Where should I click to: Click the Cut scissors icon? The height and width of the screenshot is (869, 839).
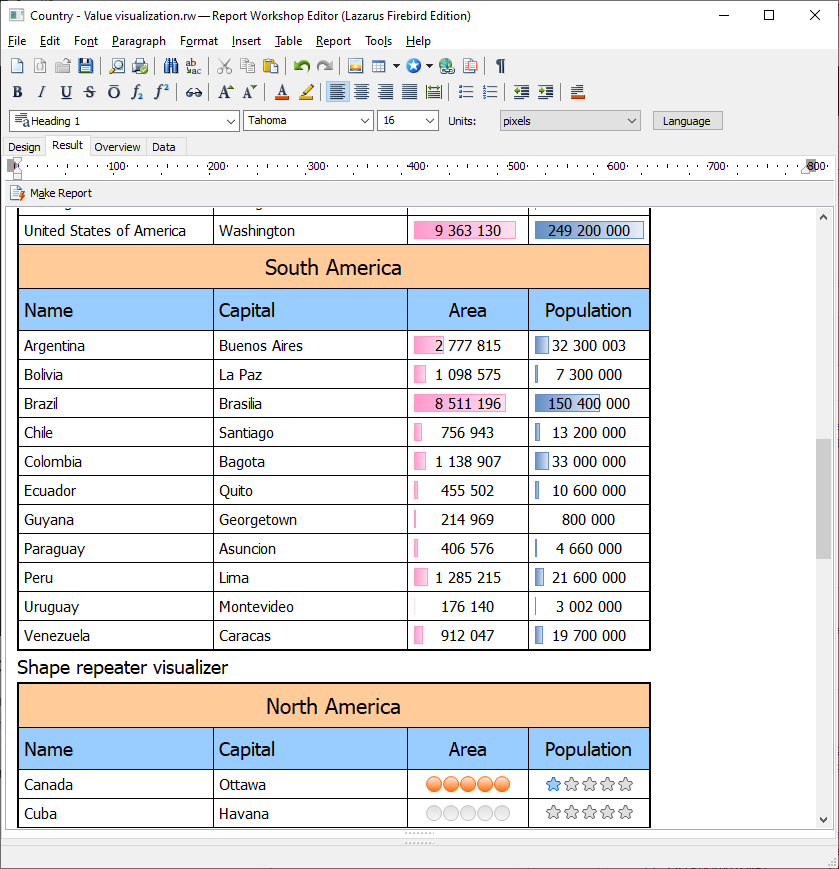click(225, 66)
